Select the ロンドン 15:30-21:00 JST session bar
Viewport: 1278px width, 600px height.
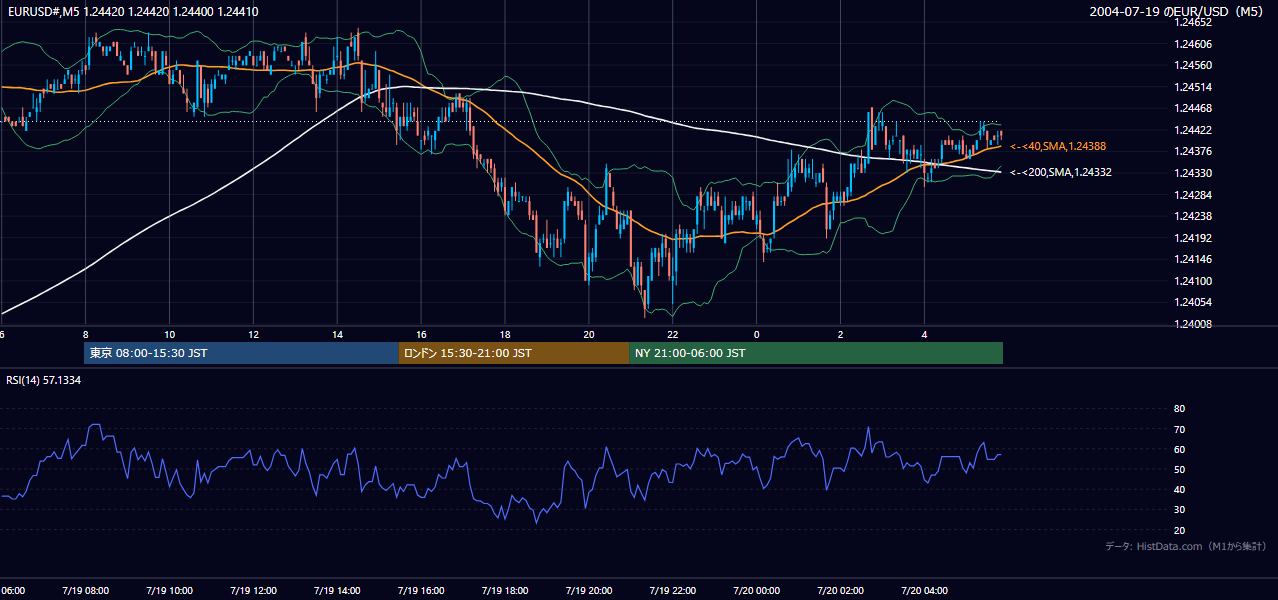tap(514, 353)
